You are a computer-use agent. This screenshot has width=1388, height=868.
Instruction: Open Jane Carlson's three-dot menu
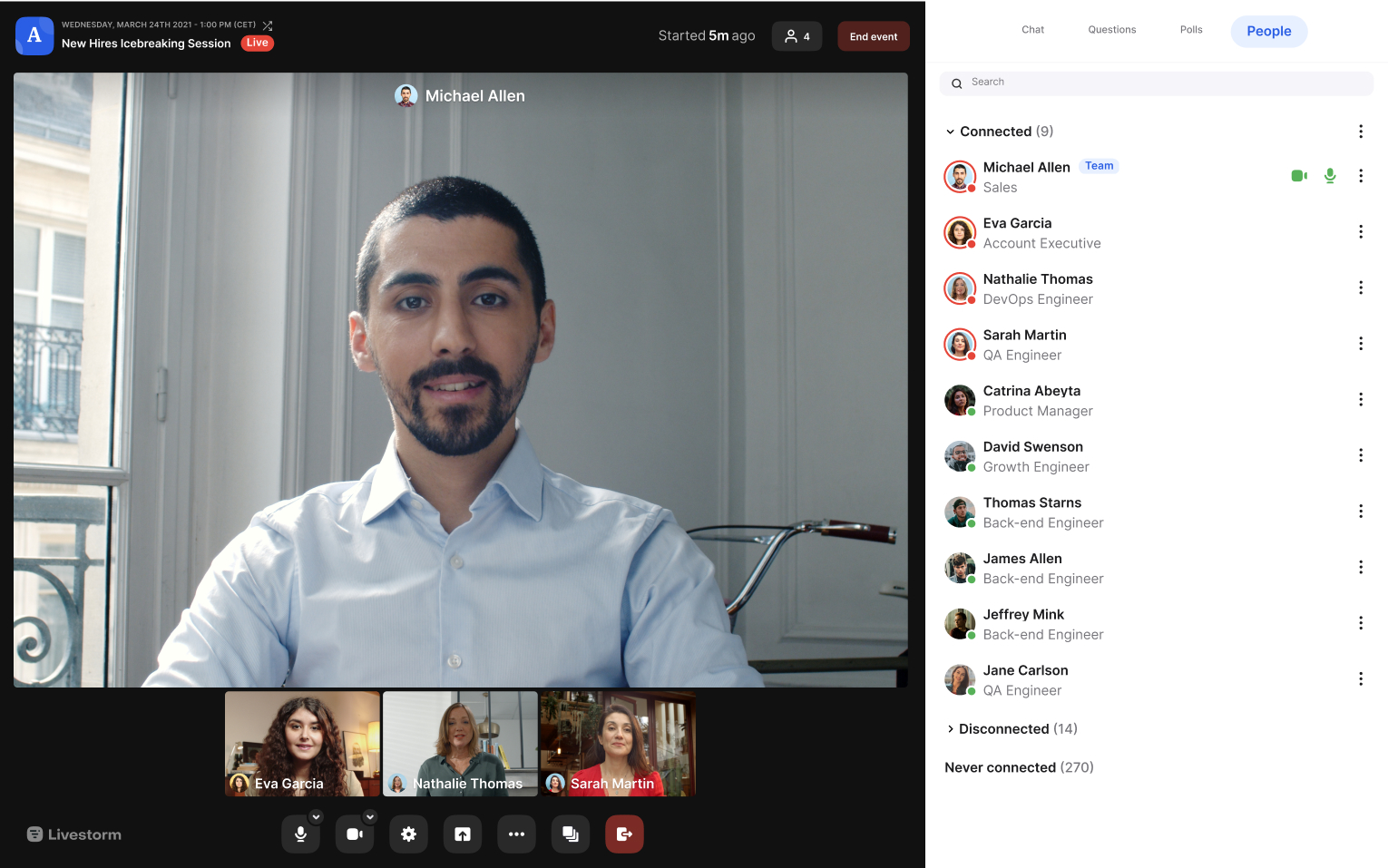pyautogui.click(x=1361, y=679)
